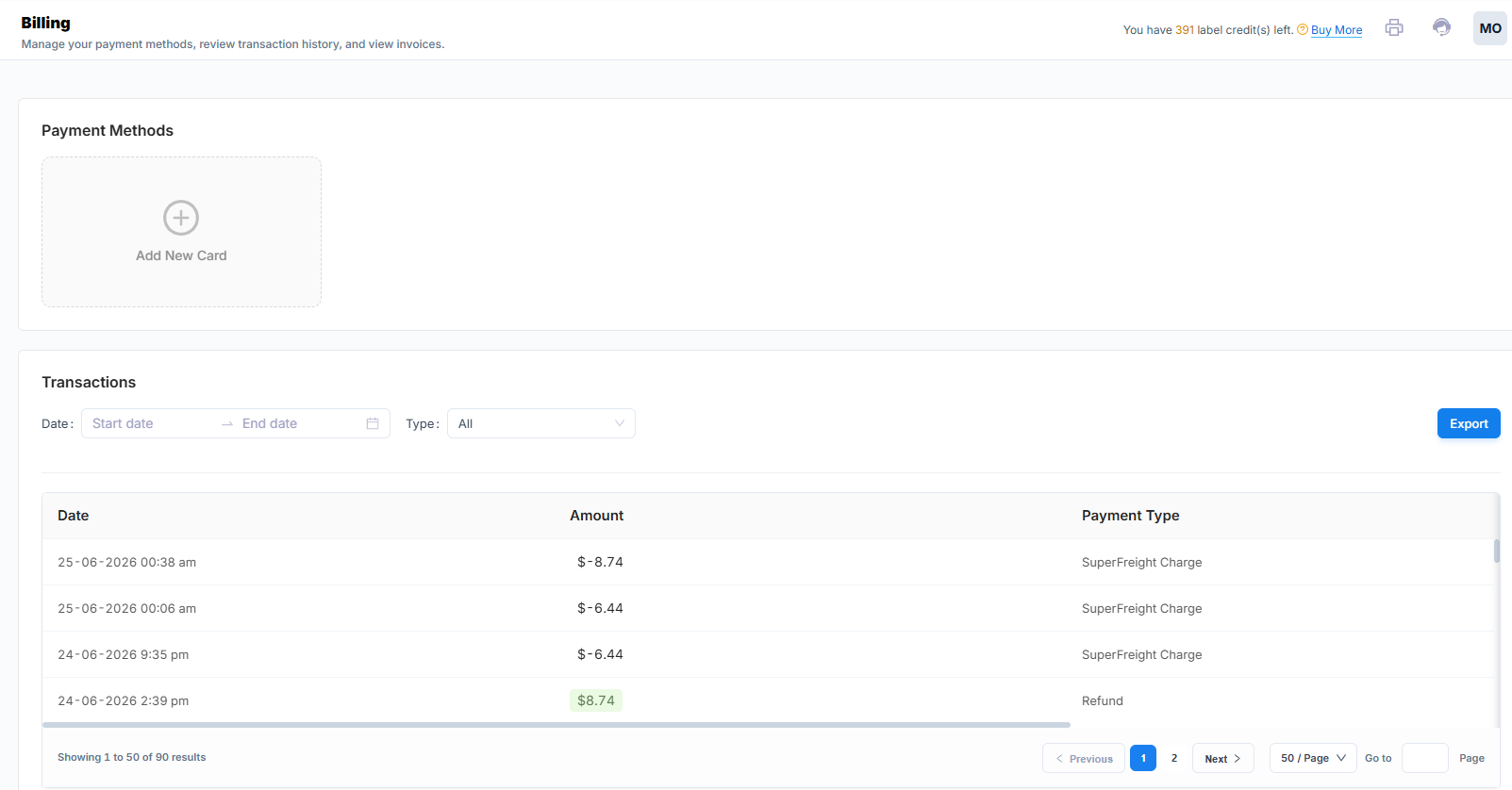Click the Transactions section heading

coord(89,382)
